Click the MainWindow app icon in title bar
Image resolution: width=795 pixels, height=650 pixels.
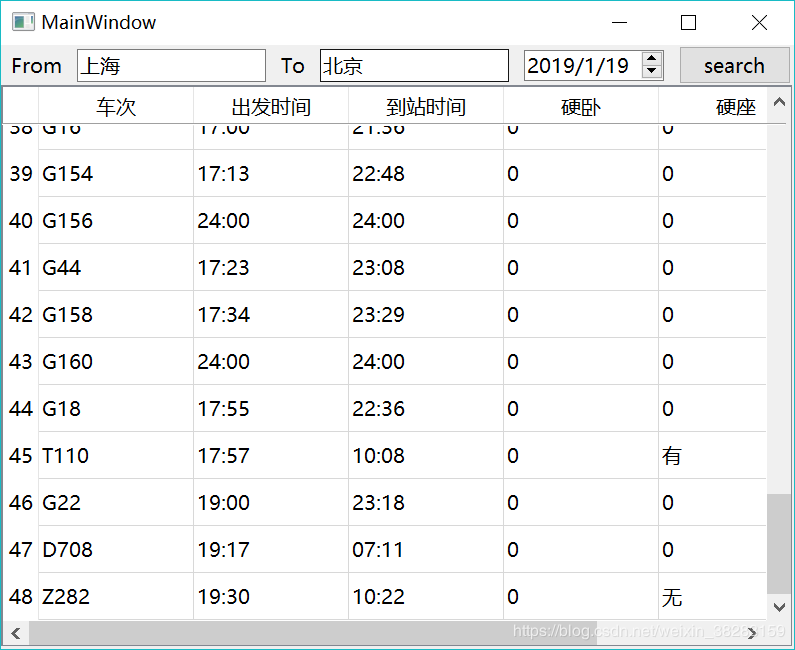tap(22, 22)
